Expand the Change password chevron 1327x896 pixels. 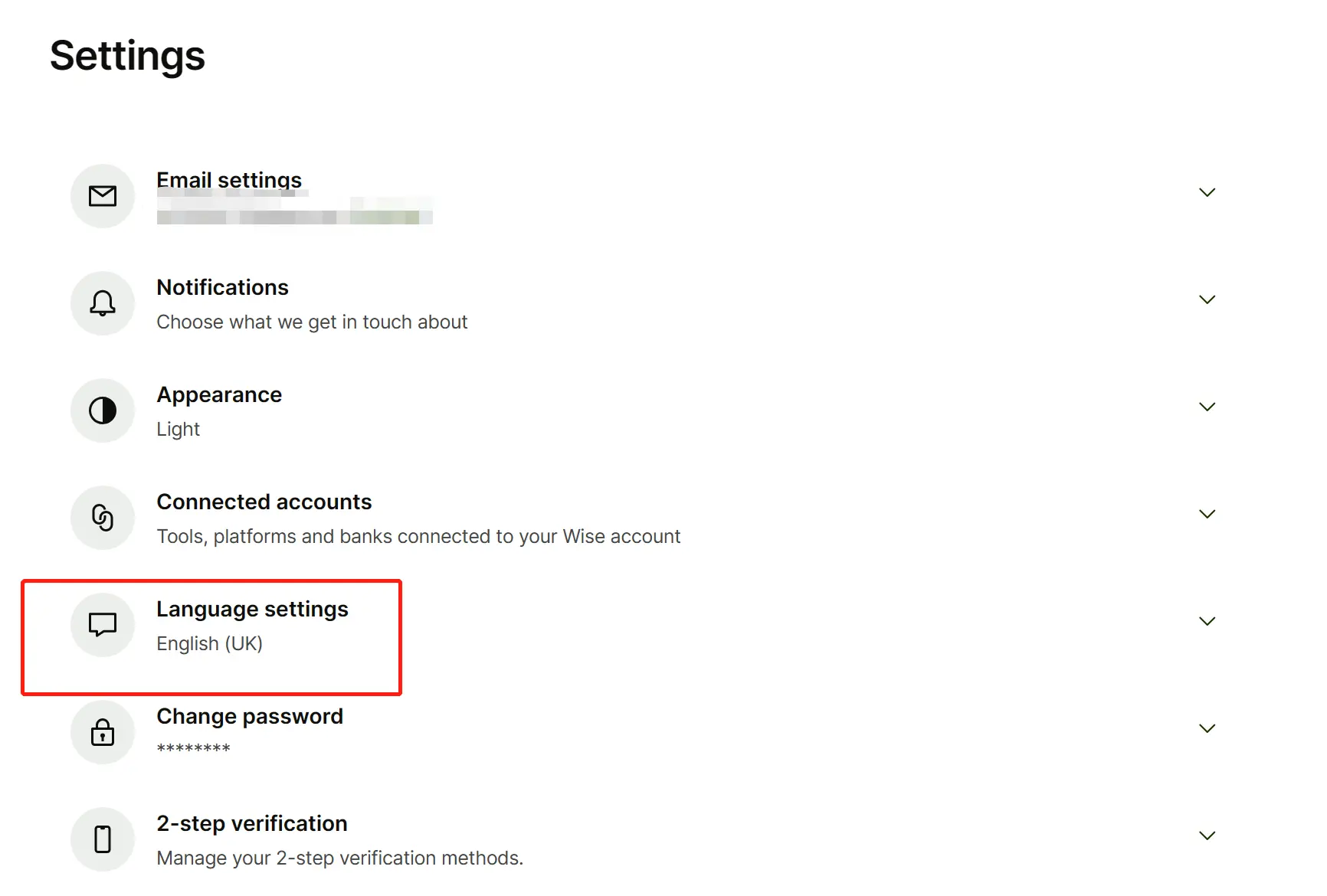point(1207,728)
